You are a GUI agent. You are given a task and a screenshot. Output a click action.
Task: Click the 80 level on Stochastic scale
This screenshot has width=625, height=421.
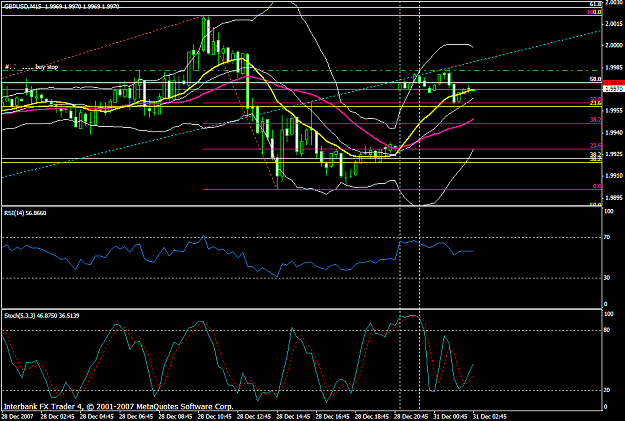[607, 330]
